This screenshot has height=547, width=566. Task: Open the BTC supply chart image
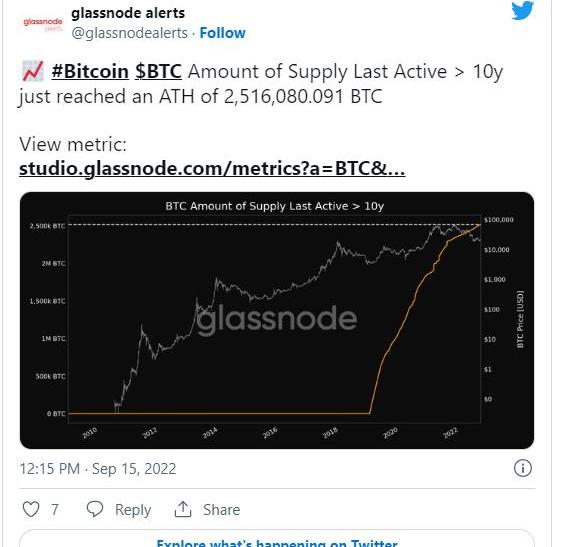coord(277,320)
